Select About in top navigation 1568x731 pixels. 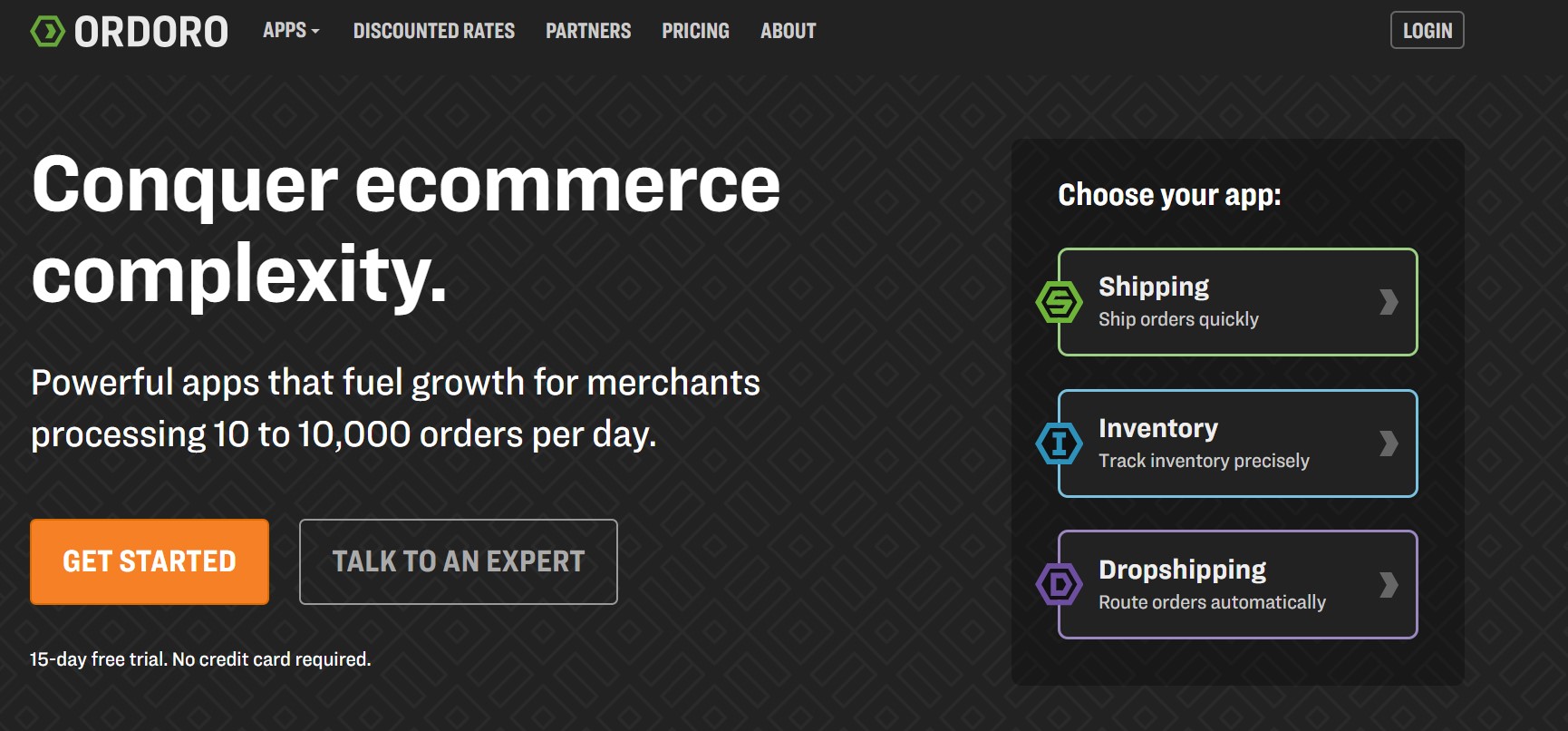[788, 31]
